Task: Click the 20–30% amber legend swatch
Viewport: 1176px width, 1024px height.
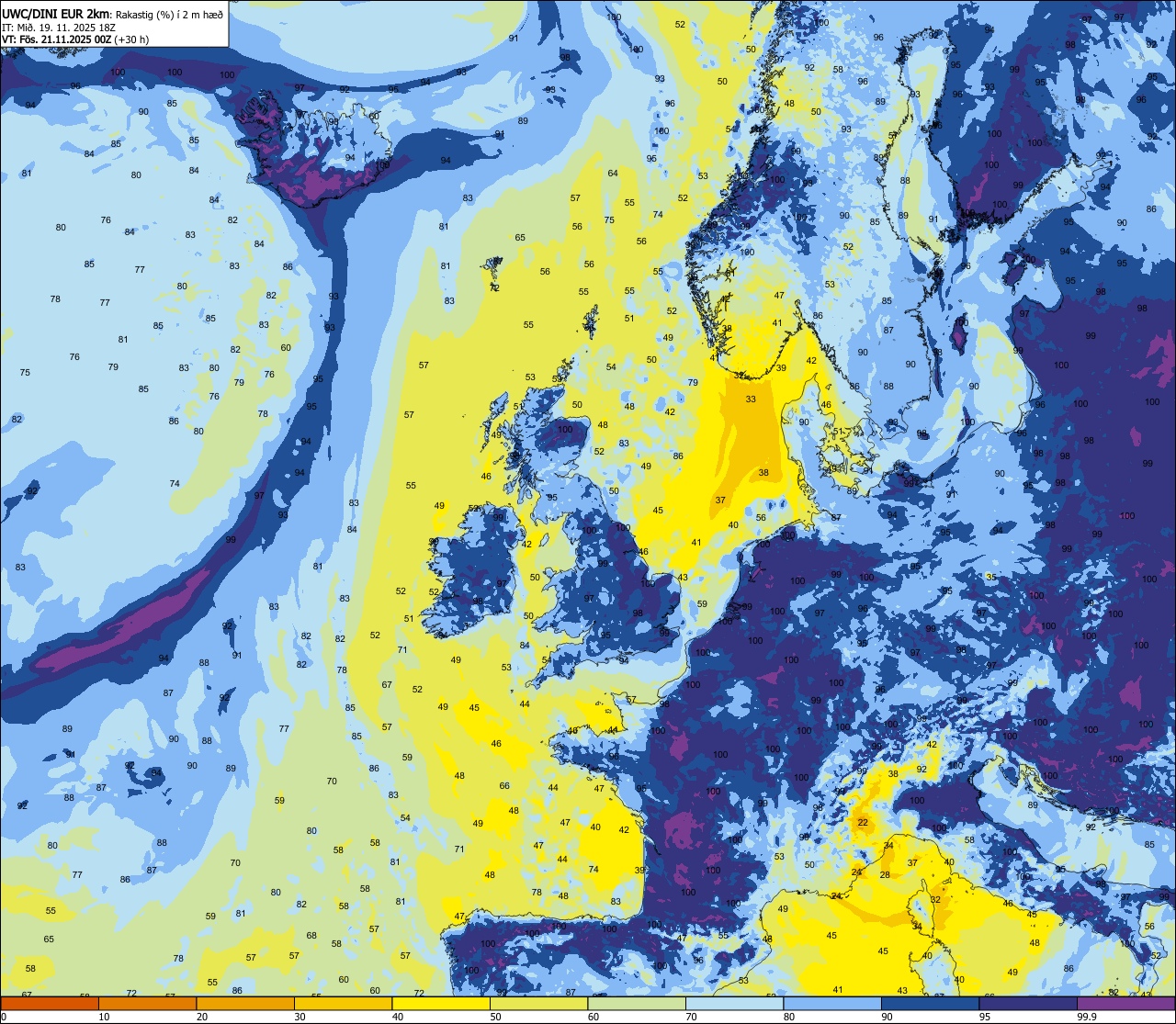Action: click(x=245, y=1004)
